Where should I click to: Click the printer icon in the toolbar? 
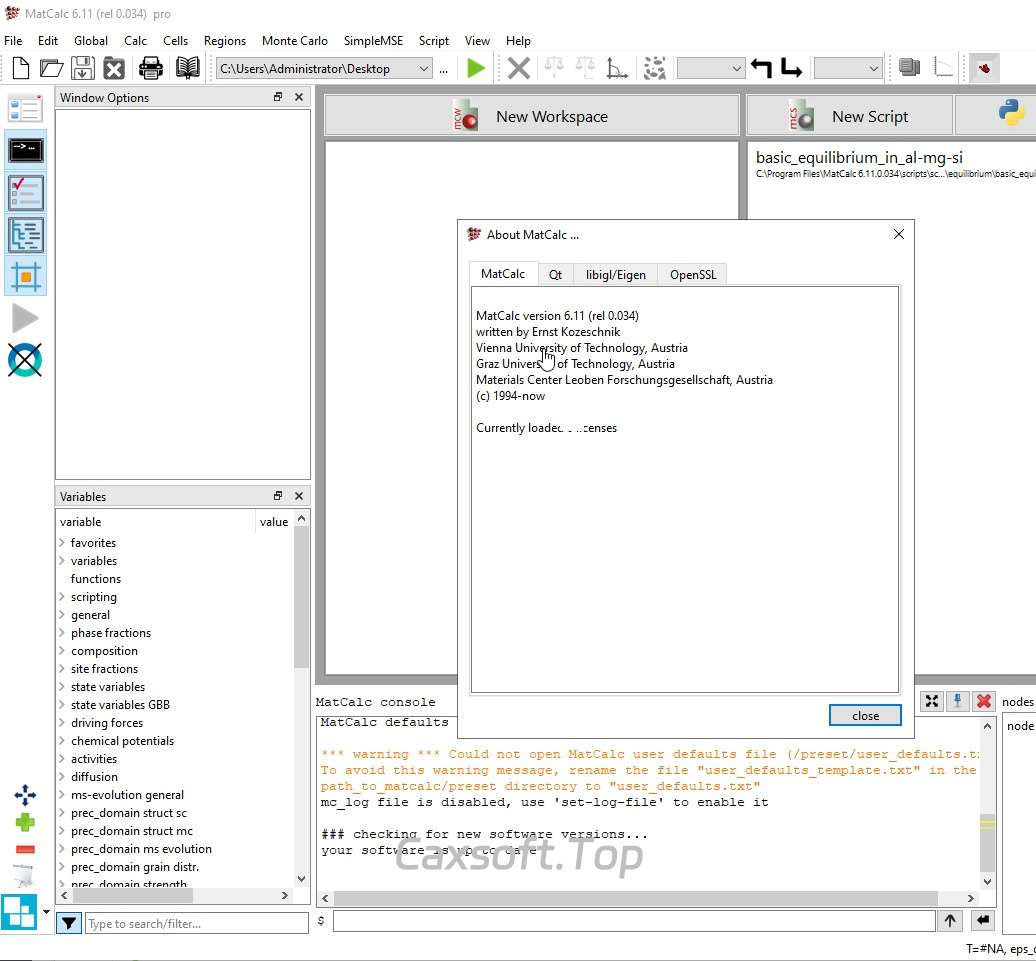tap(151, 68)
